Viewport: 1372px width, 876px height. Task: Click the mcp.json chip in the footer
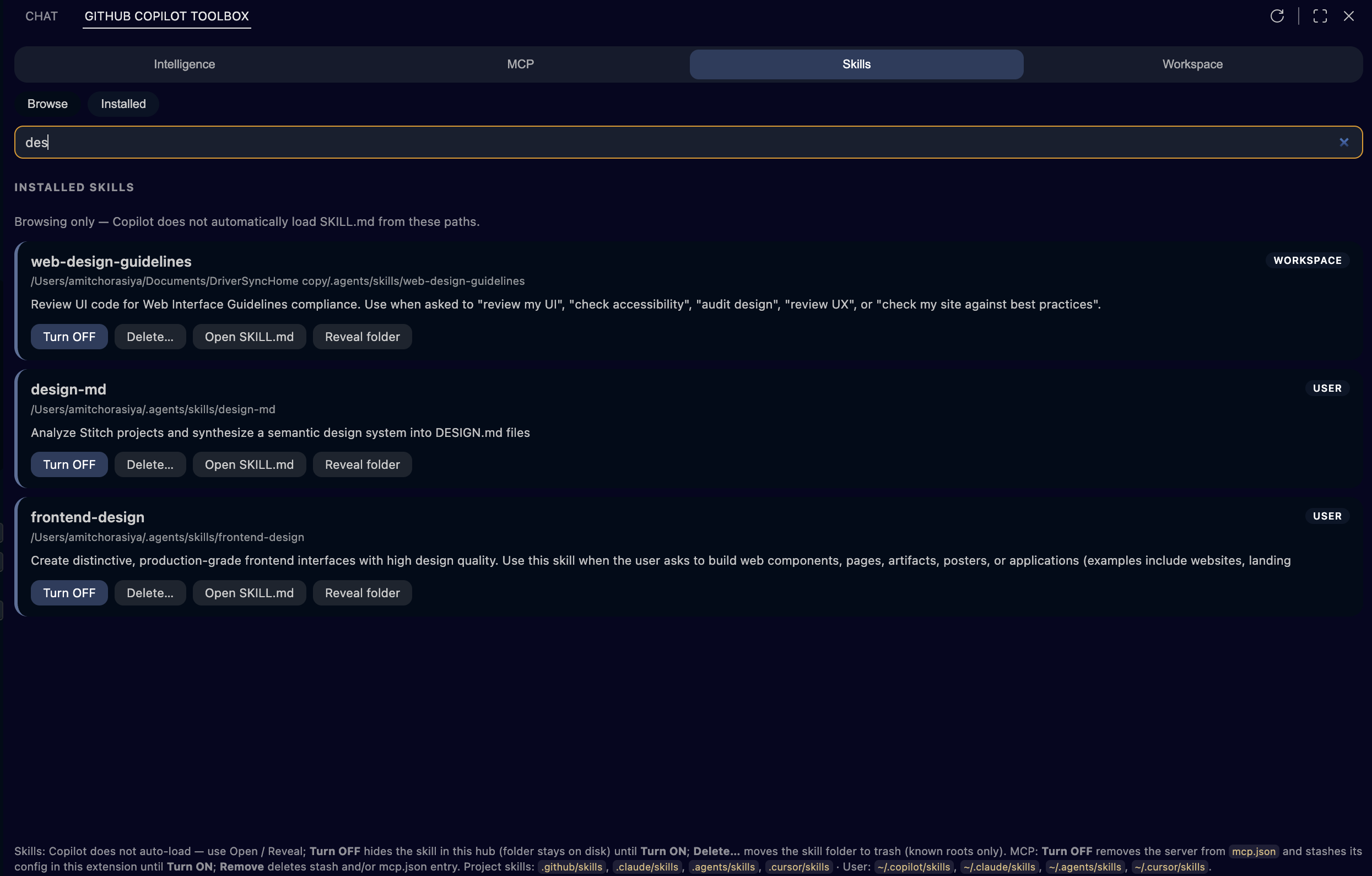coord(1253,851)
